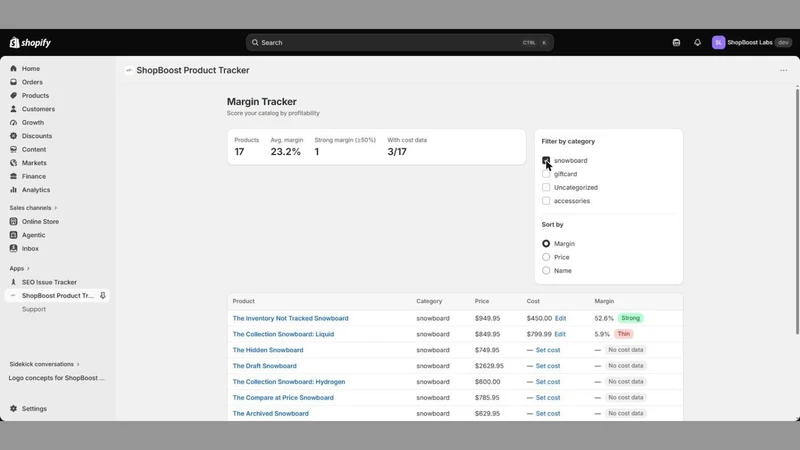This screenshot has height=450, width=800.
Task: Go to Customers in the sidebar
Action: coord(38,109)
